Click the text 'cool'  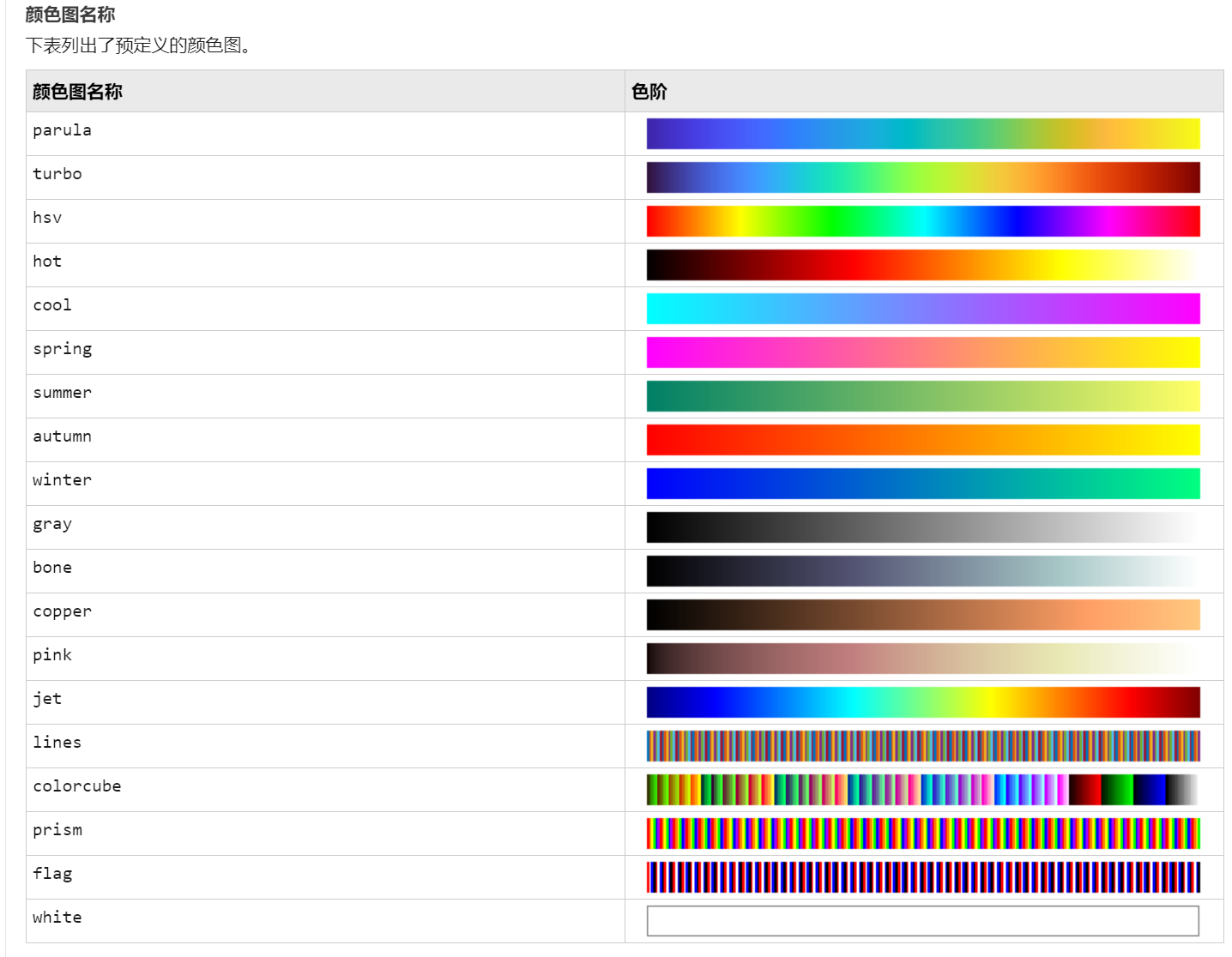coord(52,305)
